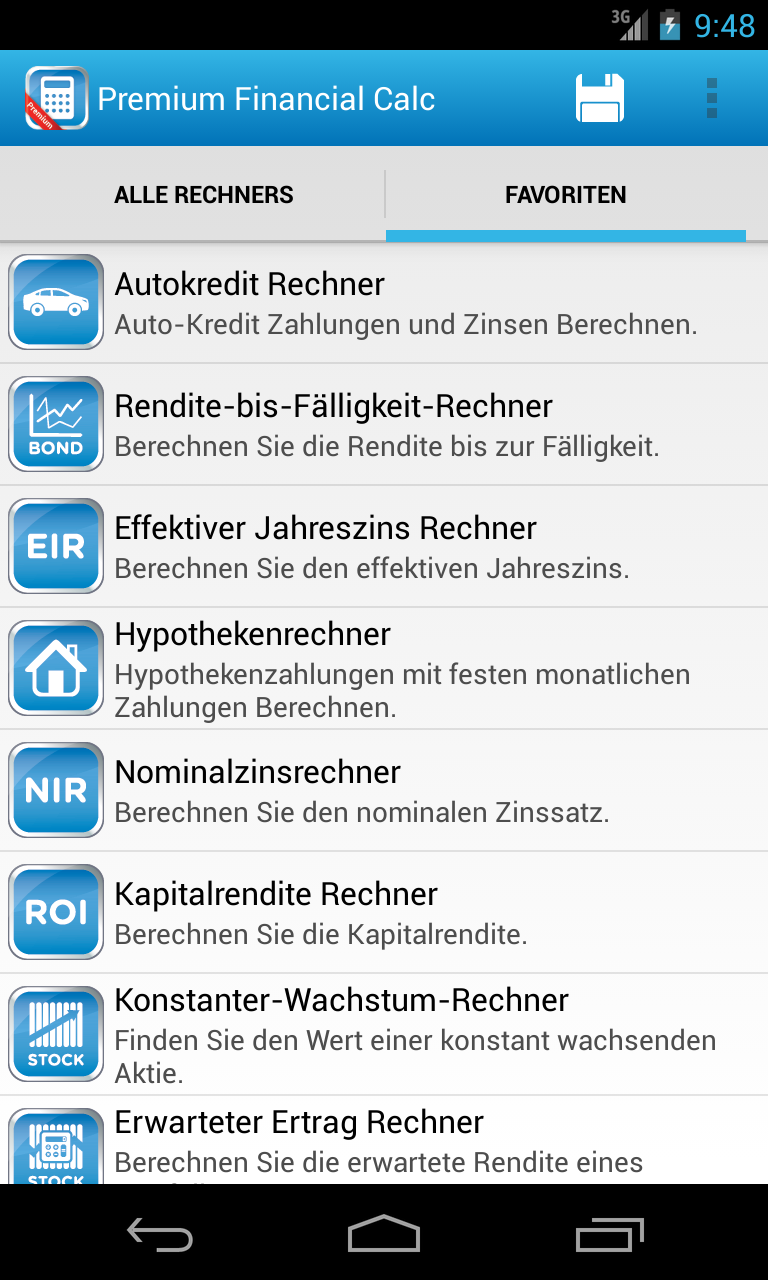Open Rendite-bis-Fälligkeit-Rechner list entry
Screen dimensions: 768x1280
tap(384, 424)
